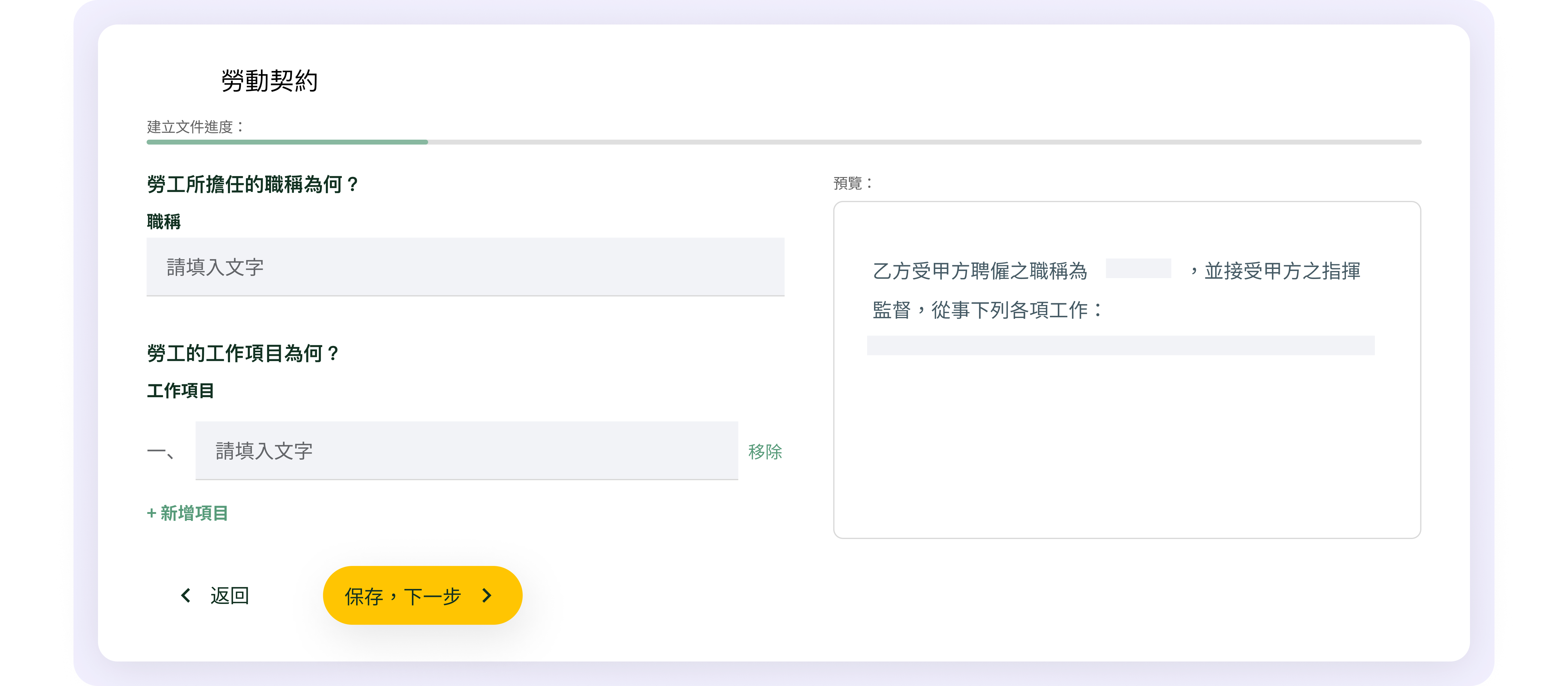Add a work item via + 新增項目
1568x686 pixels.
tap(187, 513)
